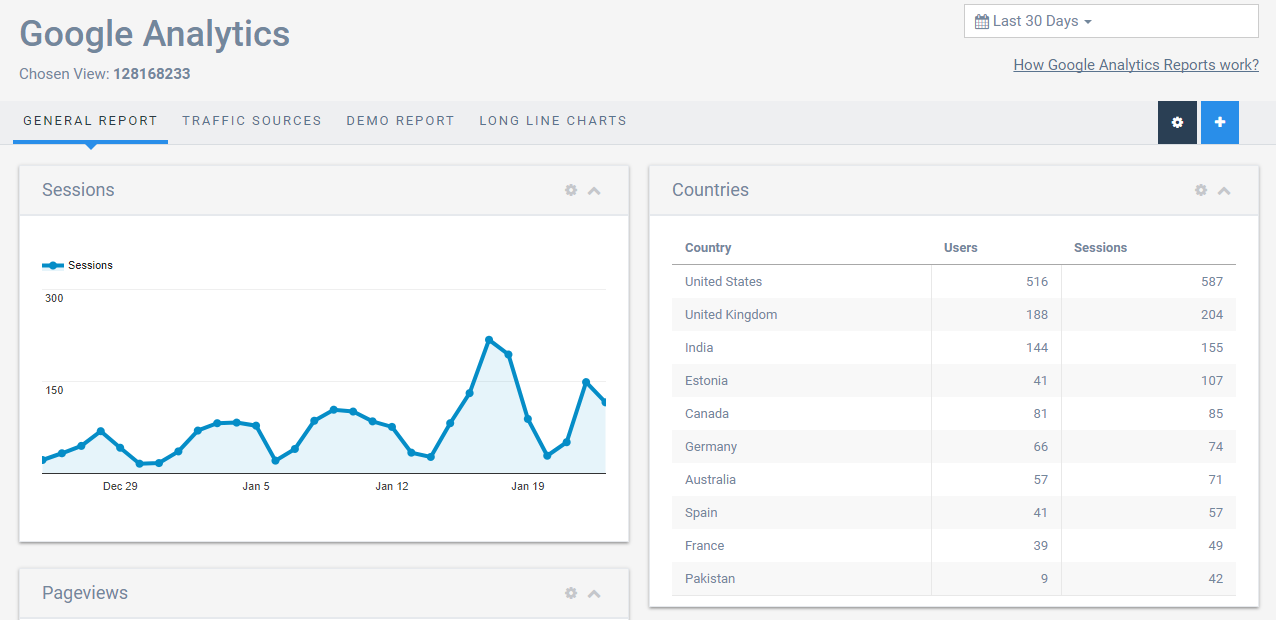Open How Google Analytics Reports work link

1135,65
